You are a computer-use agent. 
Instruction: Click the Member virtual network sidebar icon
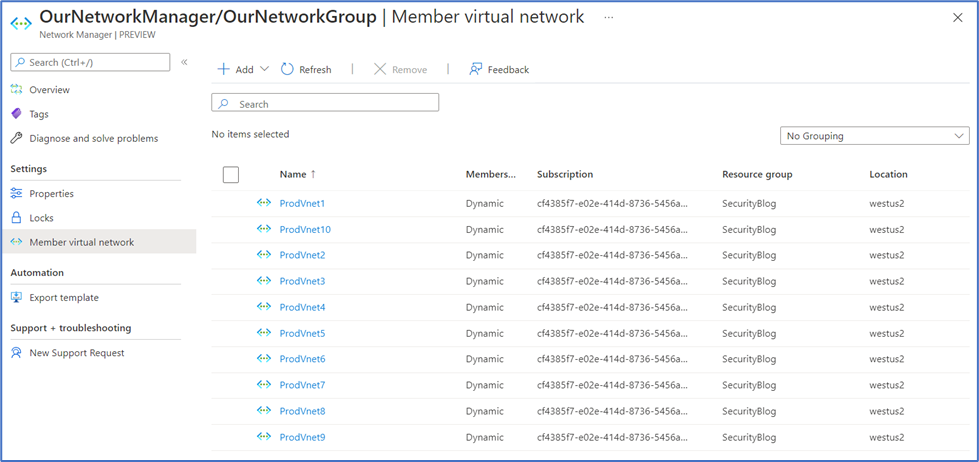point(17,242)
